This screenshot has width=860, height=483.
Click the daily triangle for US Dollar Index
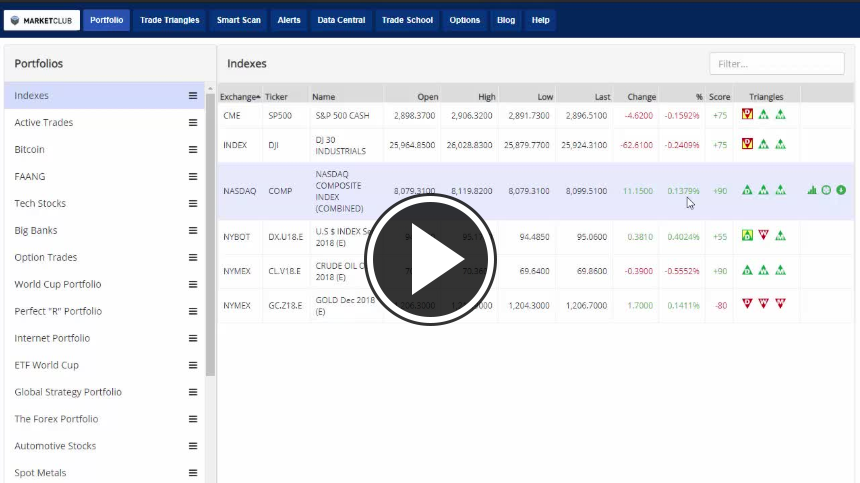coord(747,236)
